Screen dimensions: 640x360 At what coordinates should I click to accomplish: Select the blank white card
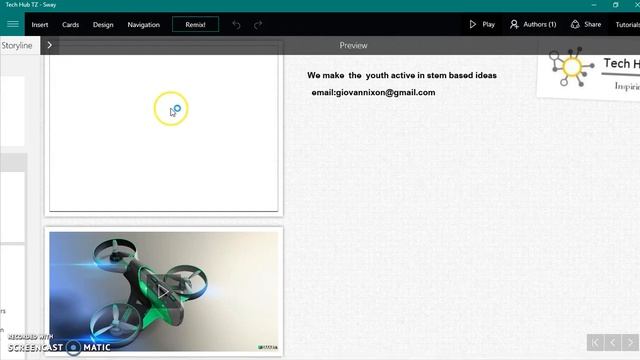tap(164, 133)
